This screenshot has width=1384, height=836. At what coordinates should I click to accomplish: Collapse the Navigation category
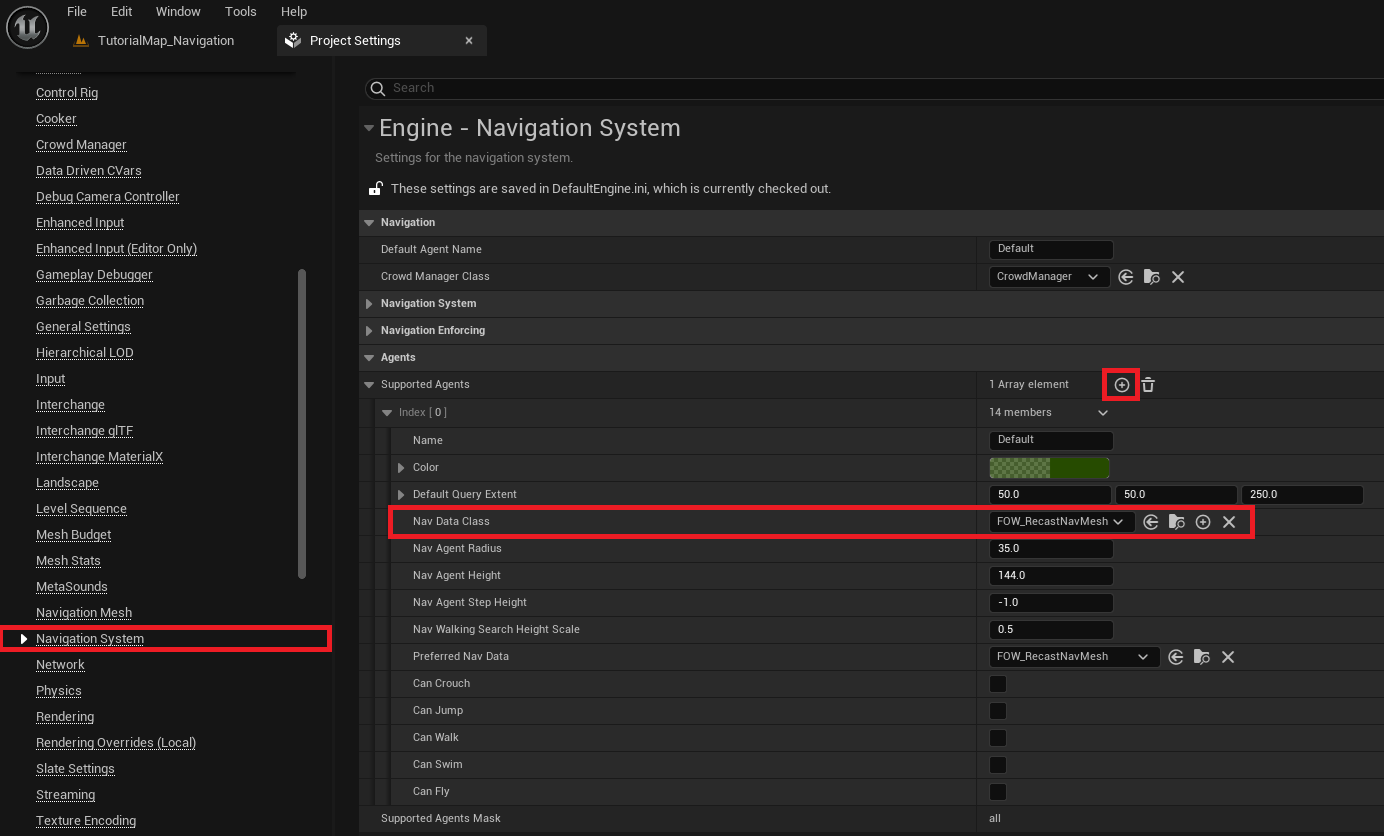369,223
